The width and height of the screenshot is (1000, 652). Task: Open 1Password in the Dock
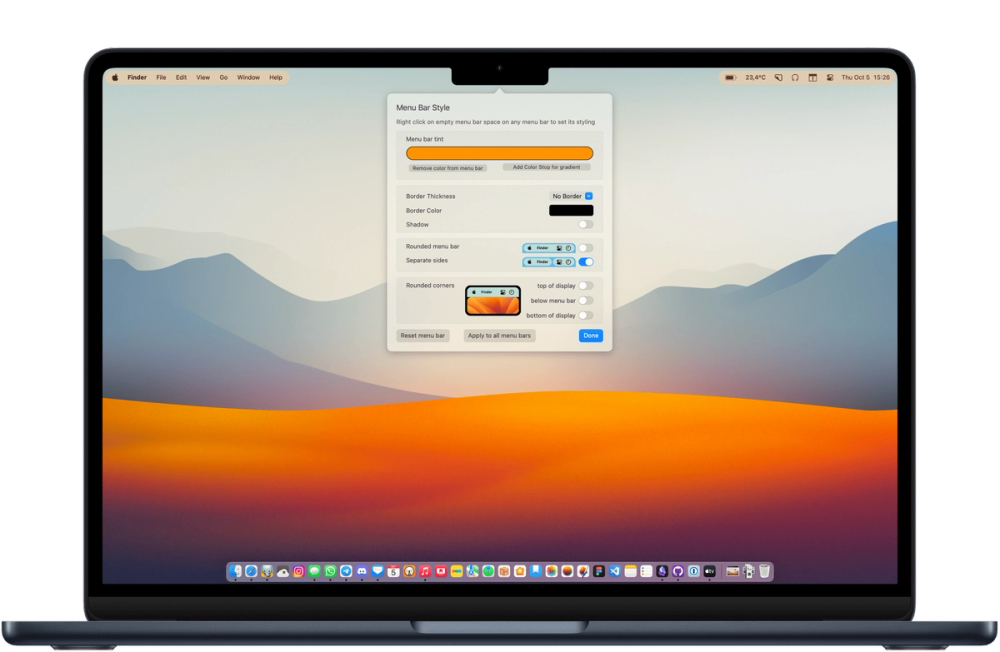(694, 571)
